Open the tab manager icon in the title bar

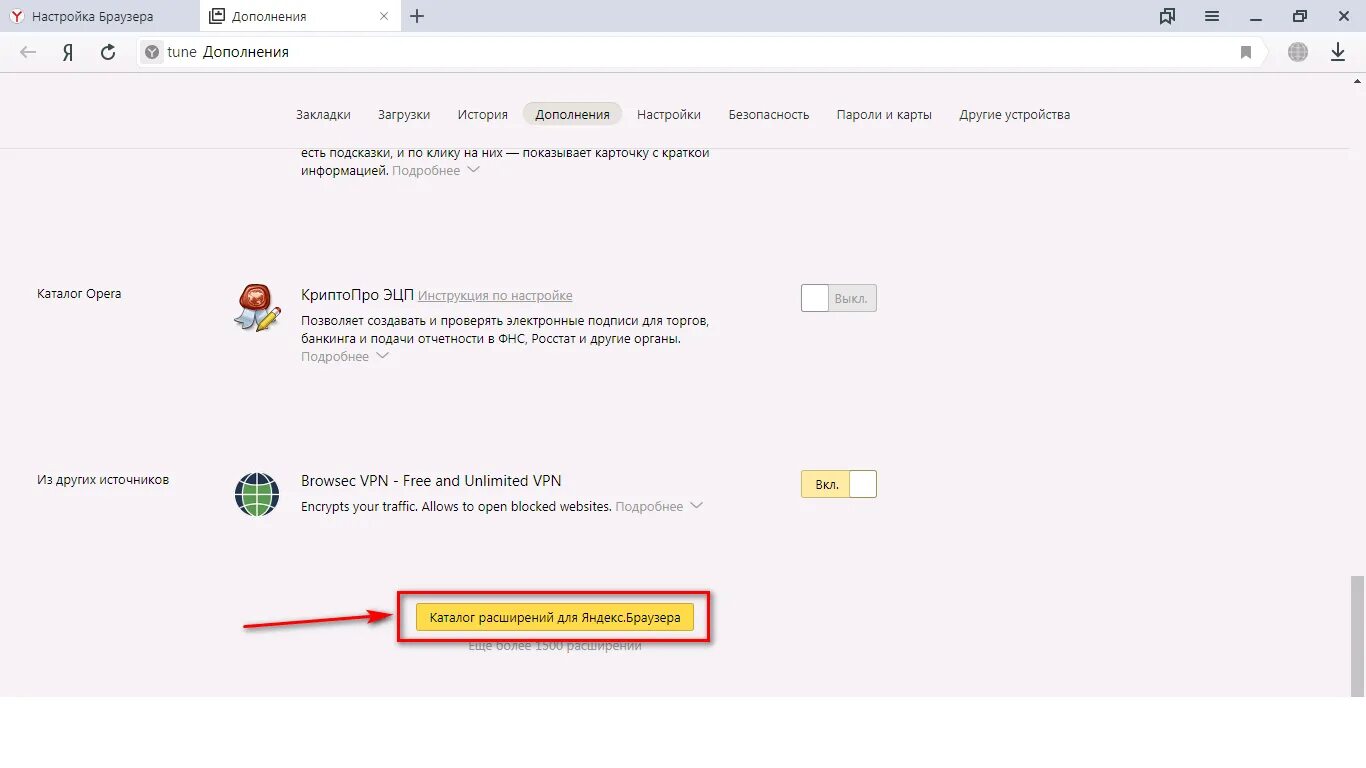click(x=1167, y=16)
